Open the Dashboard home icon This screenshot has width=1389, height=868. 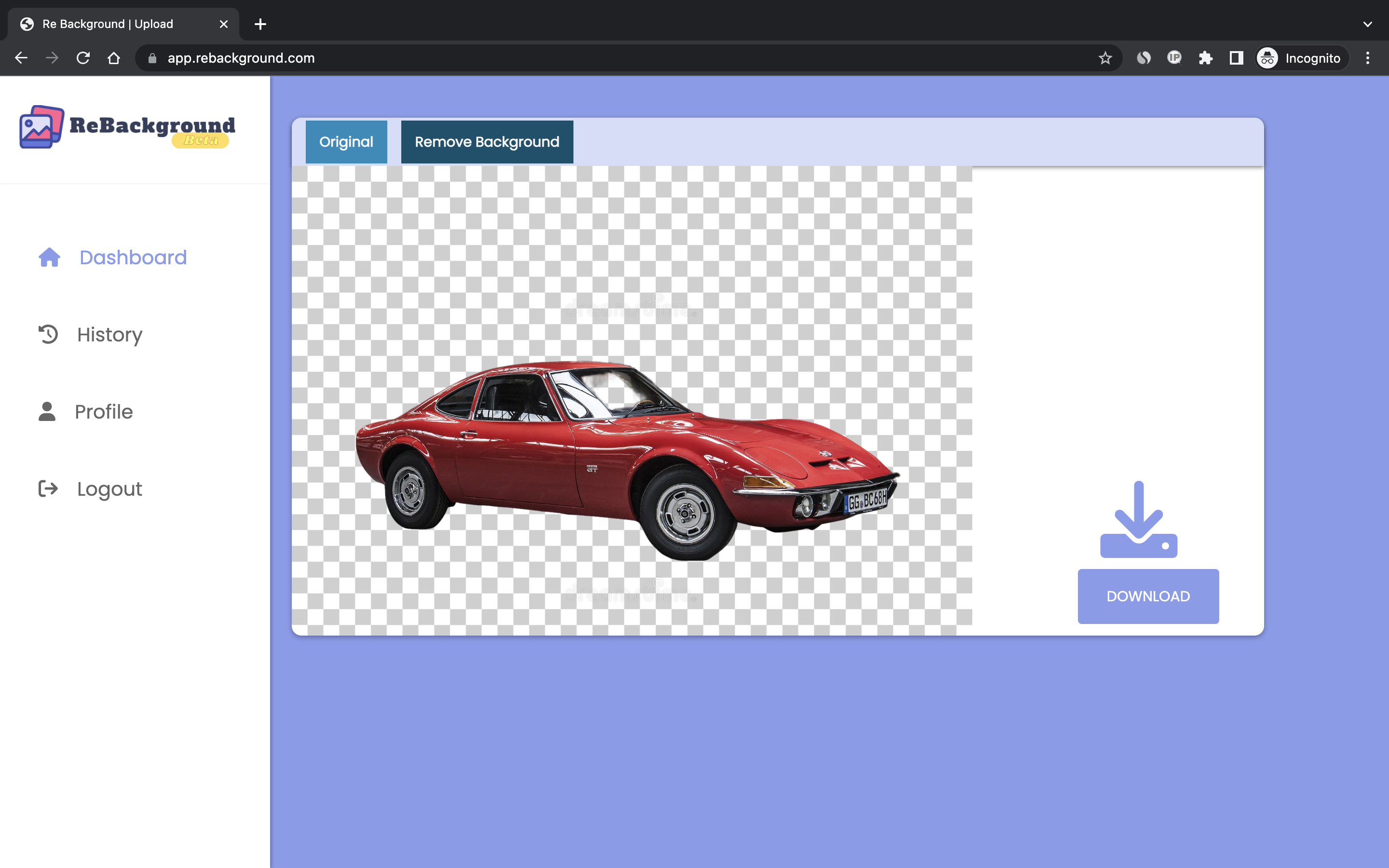tap(49, 257)
